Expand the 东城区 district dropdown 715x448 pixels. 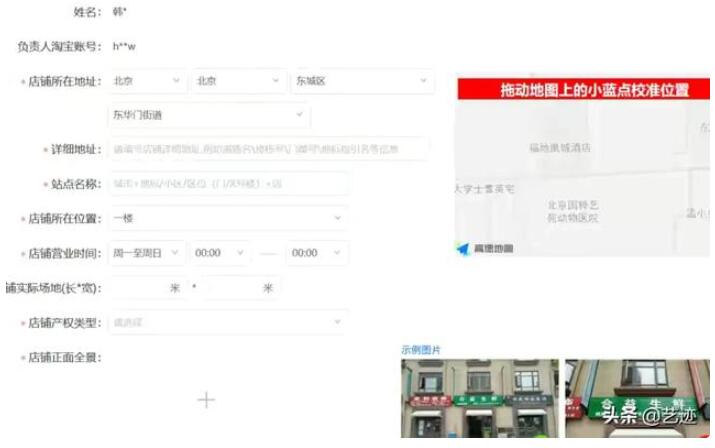point(361,81)
